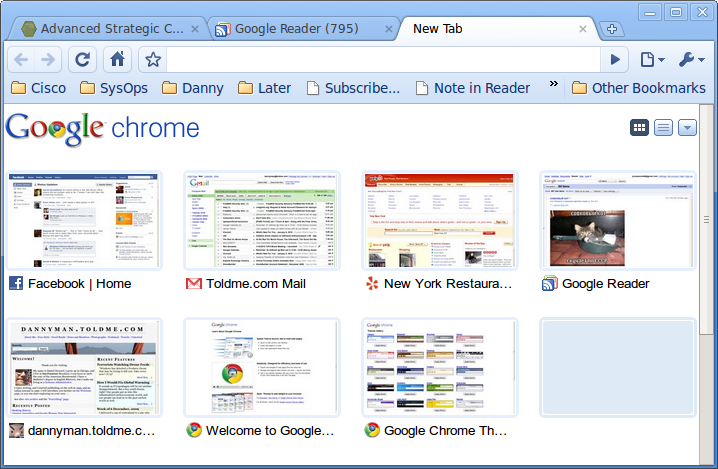Open the page control menu dropdown

point(652,59)
